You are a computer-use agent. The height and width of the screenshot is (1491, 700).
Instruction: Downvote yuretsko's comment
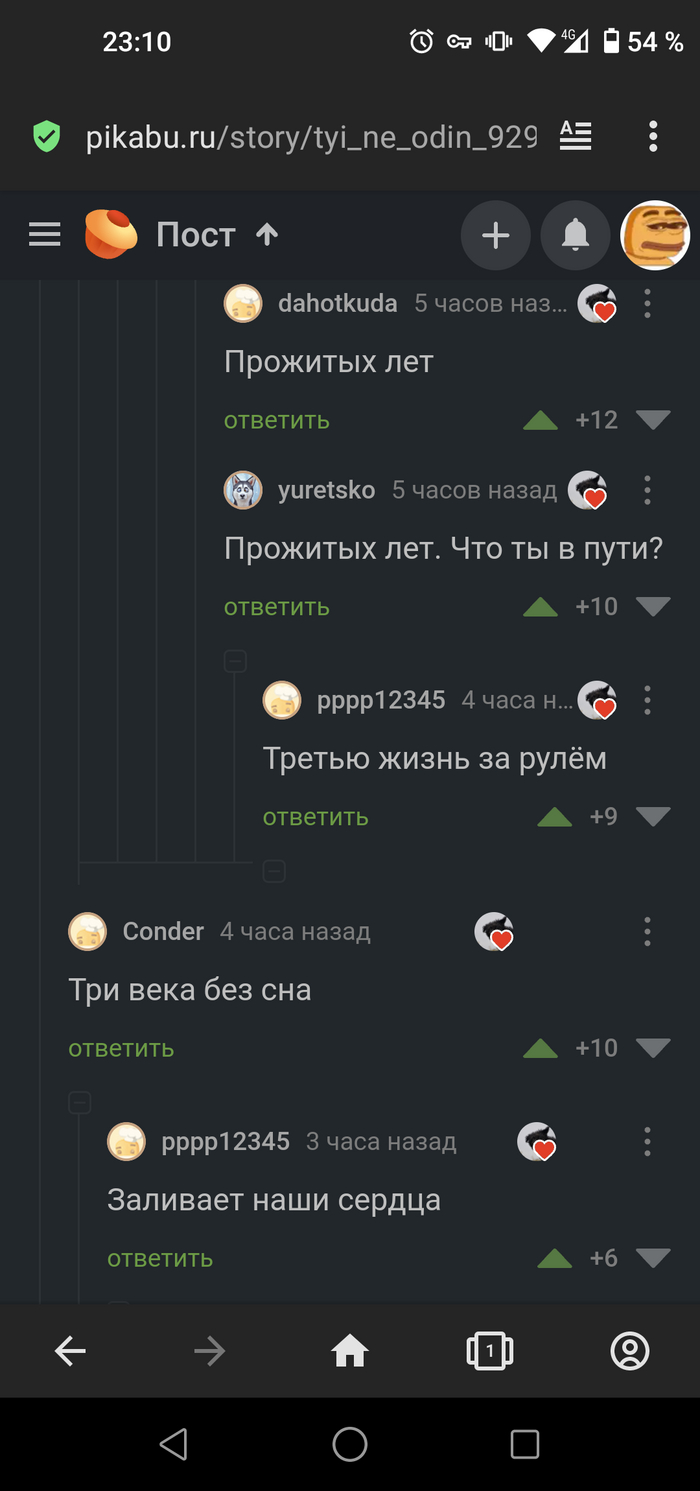653,606
